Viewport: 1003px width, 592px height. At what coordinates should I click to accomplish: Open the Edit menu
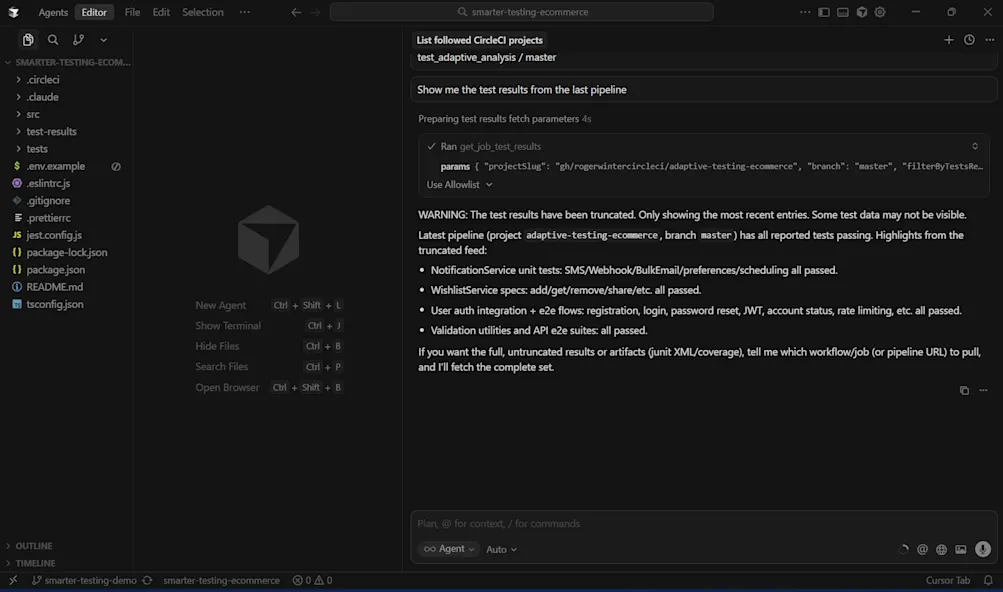pyautogui.click(x=161, y=12)
